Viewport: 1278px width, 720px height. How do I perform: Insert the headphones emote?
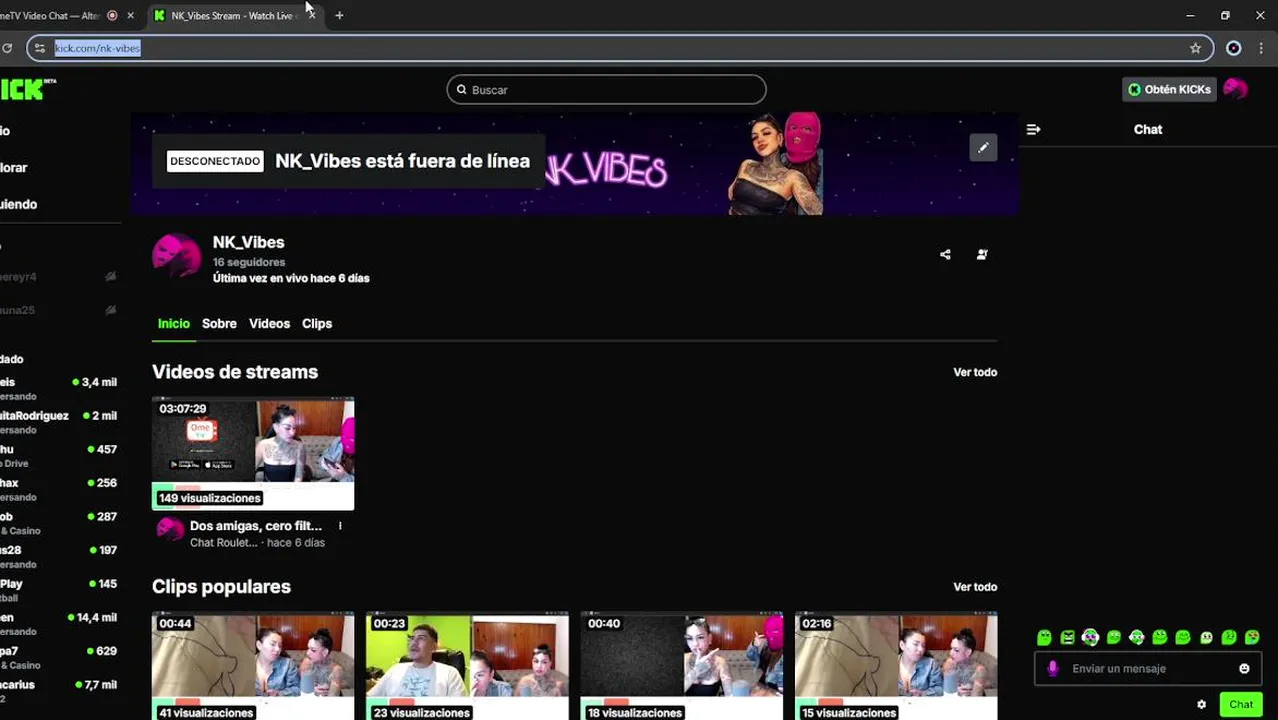1090,637
